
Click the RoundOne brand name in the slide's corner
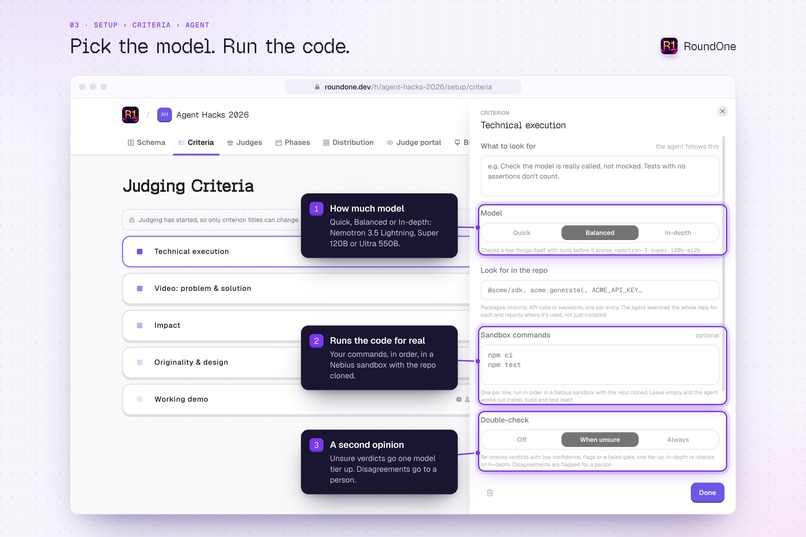point(709,46)
